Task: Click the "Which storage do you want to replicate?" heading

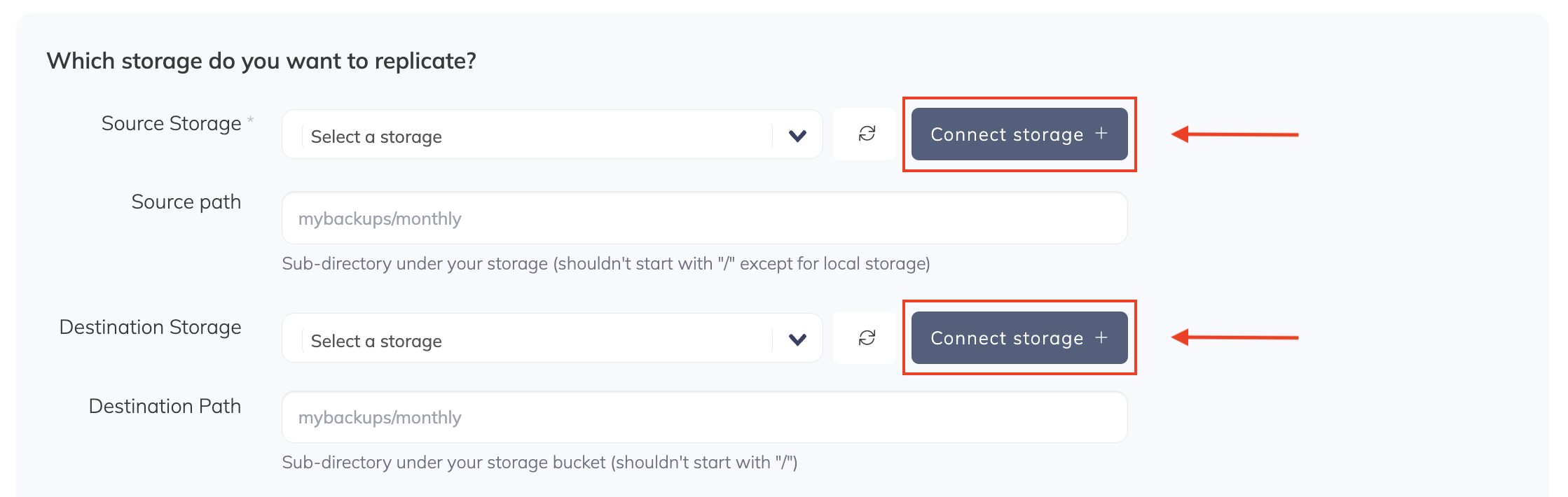Action: click(261, 62)
